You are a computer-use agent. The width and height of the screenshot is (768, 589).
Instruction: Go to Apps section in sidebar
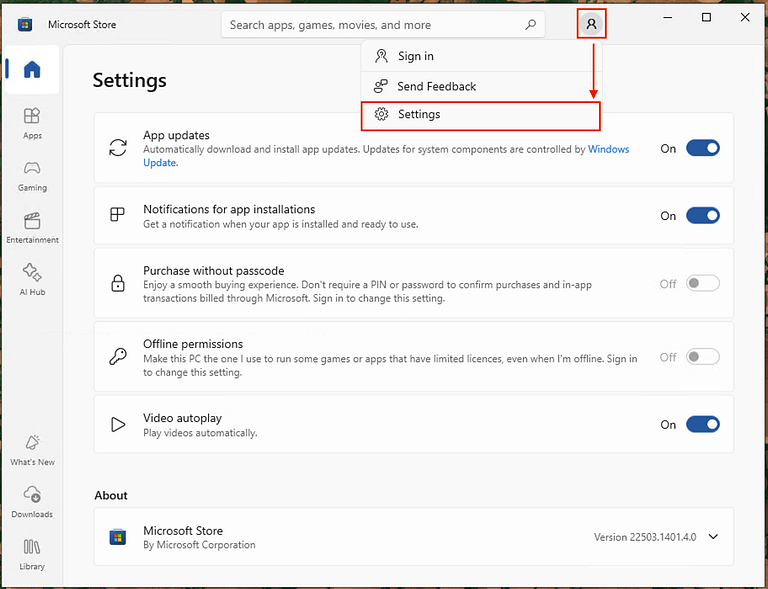[32, 123]
